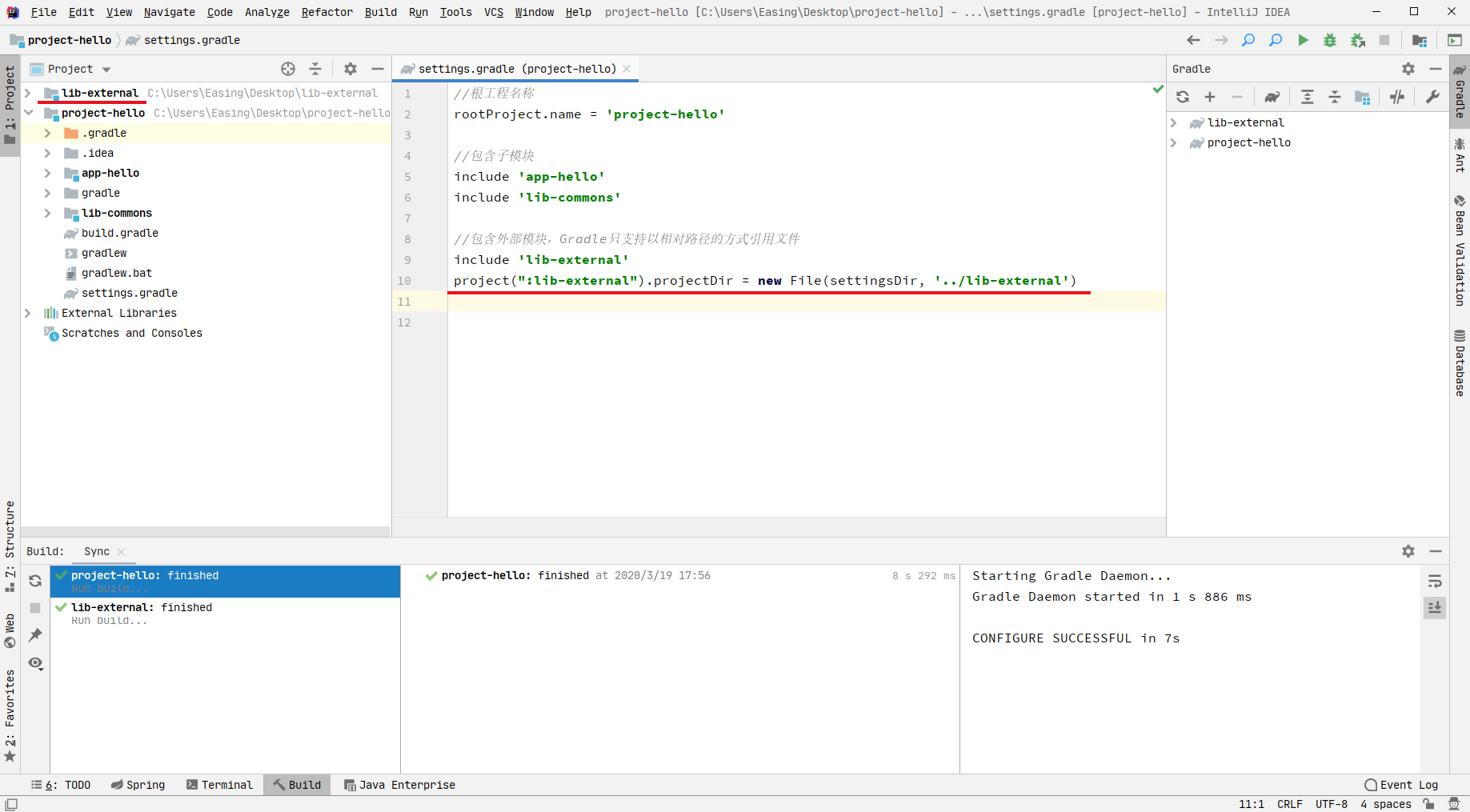Start Debug from the main toolbar bug icon
The height and width of the screenshot is (812, 1470).
coord(1330,40)
